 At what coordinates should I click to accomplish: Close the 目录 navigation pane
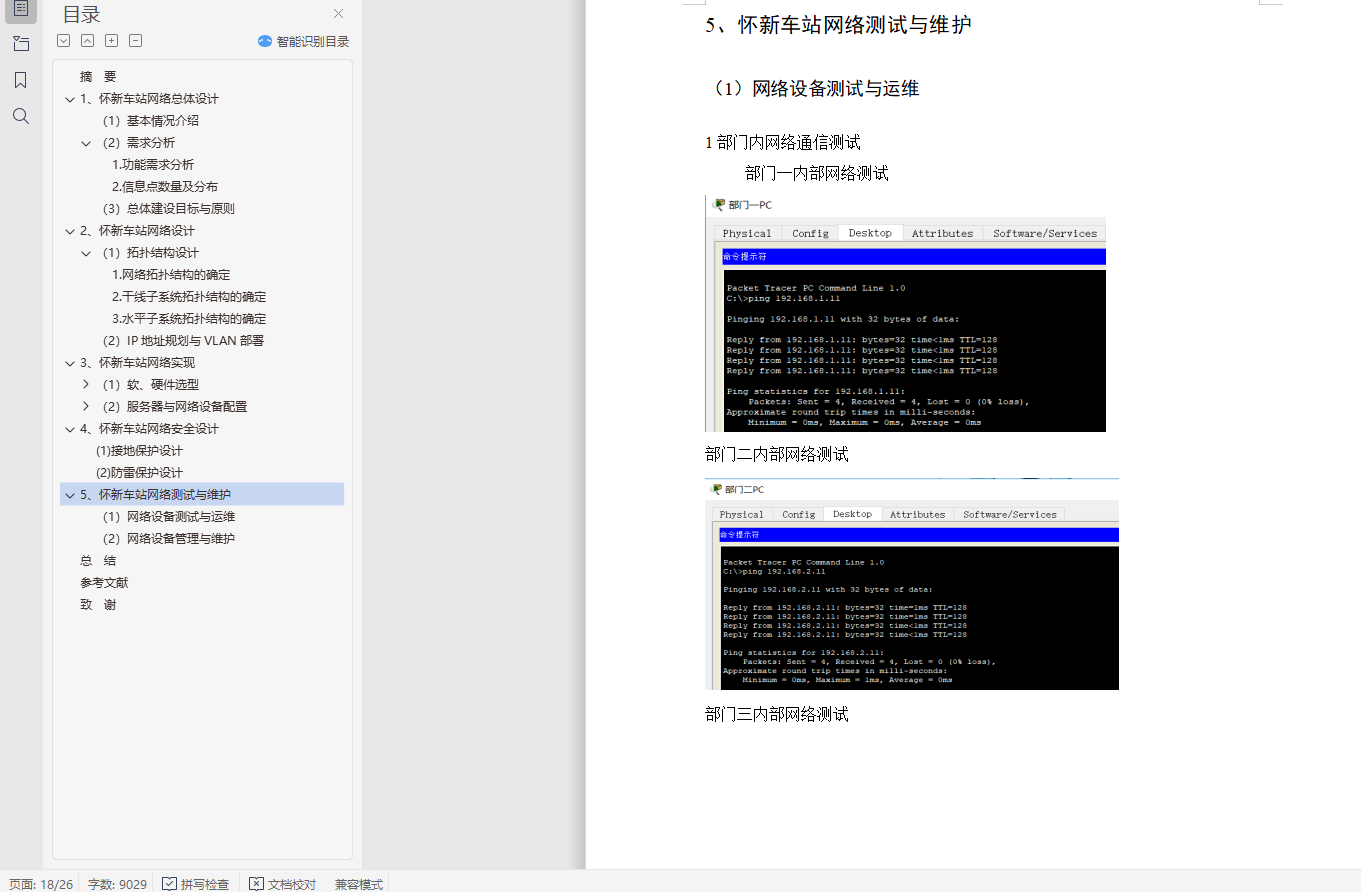click(338, 14)
